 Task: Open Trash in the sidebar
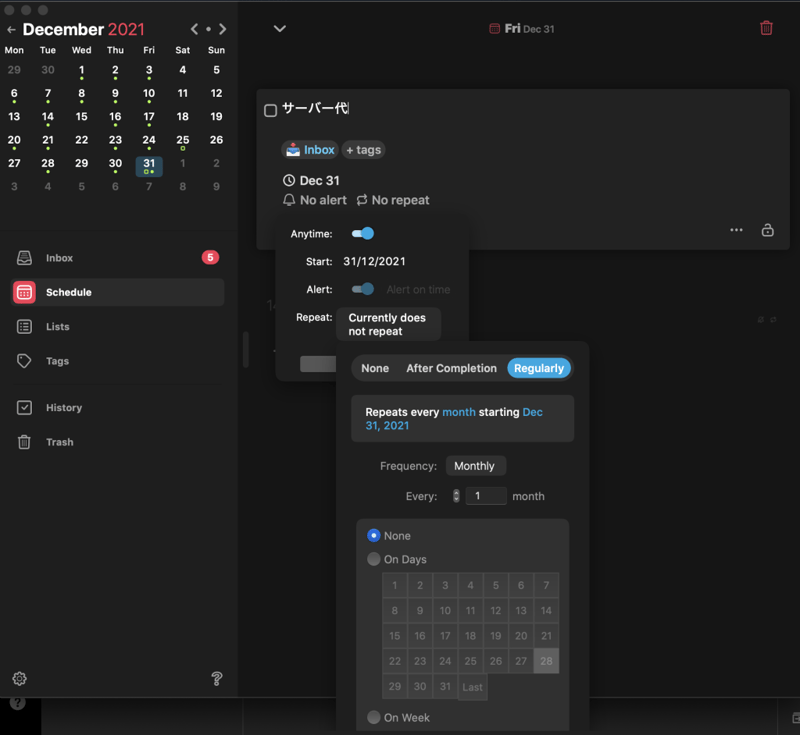[x=59, y=442]
